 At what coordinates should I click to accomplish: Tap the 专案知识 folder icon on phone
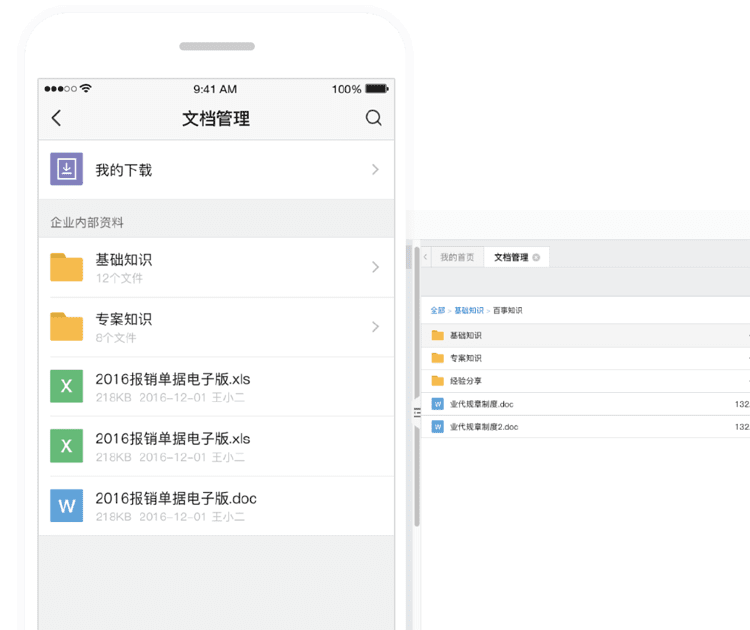coord(67,327)
